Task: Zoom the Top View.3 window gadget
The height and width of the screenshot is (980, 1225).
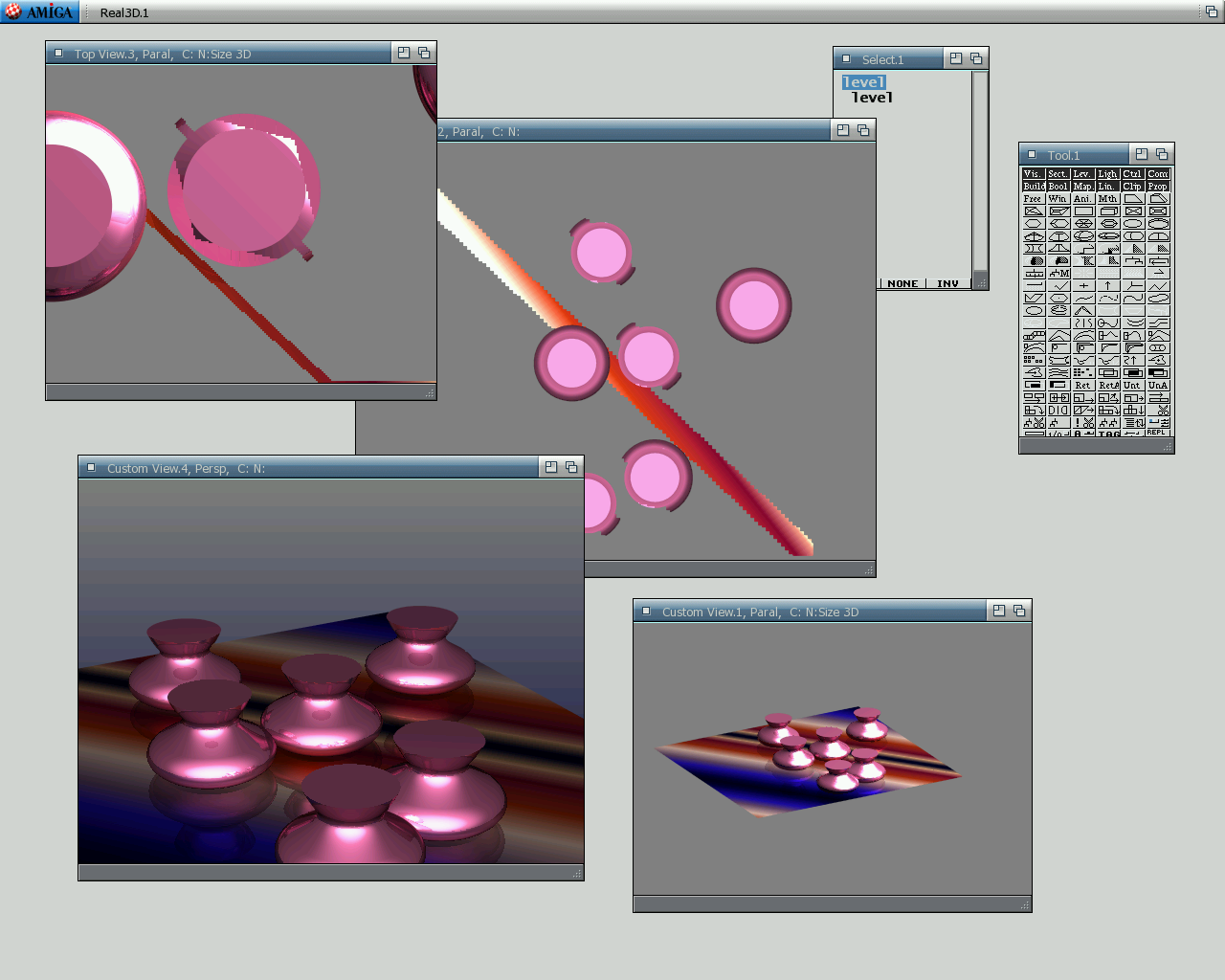Action: (404, 54)
